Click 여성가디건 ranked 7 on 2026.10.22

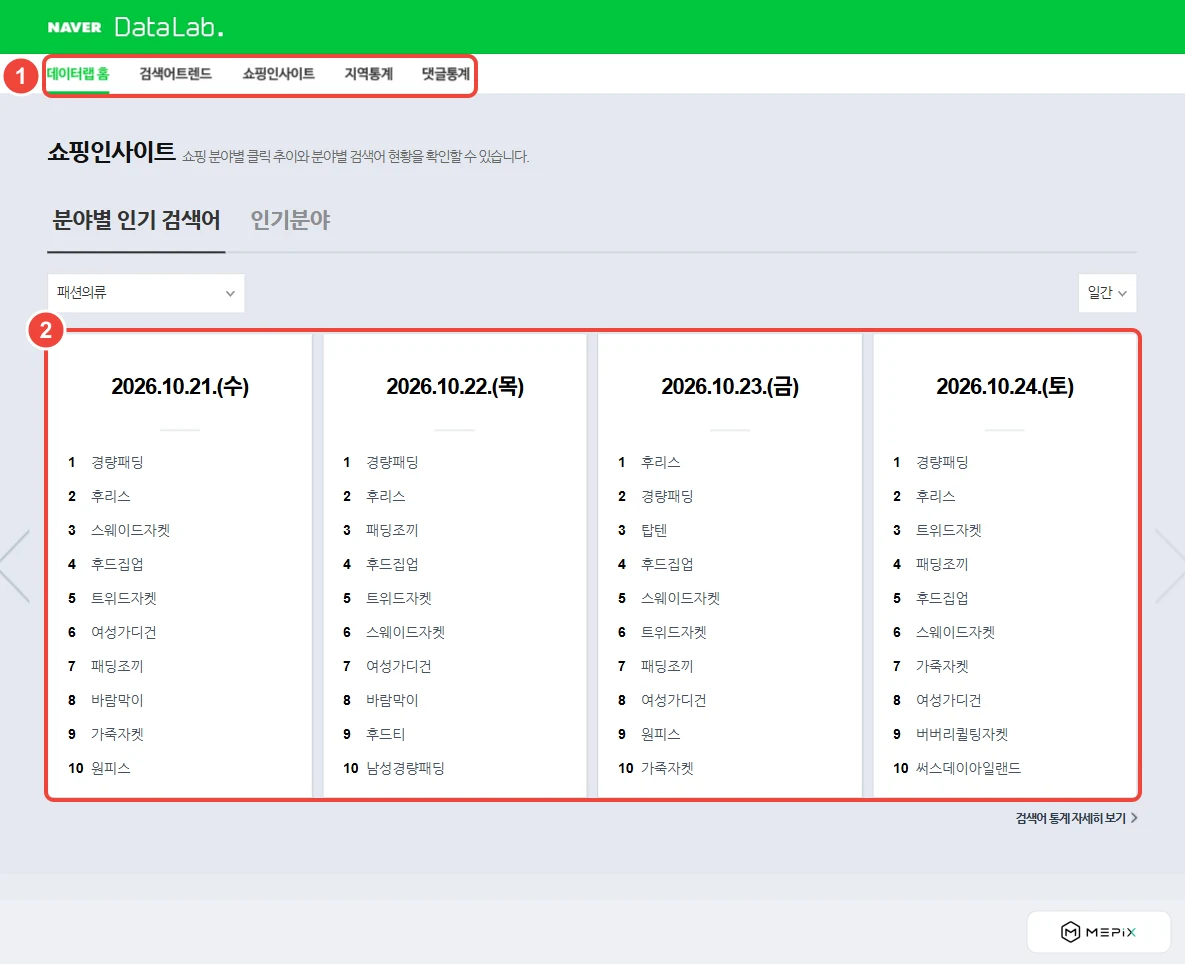(x=399, y=666)
